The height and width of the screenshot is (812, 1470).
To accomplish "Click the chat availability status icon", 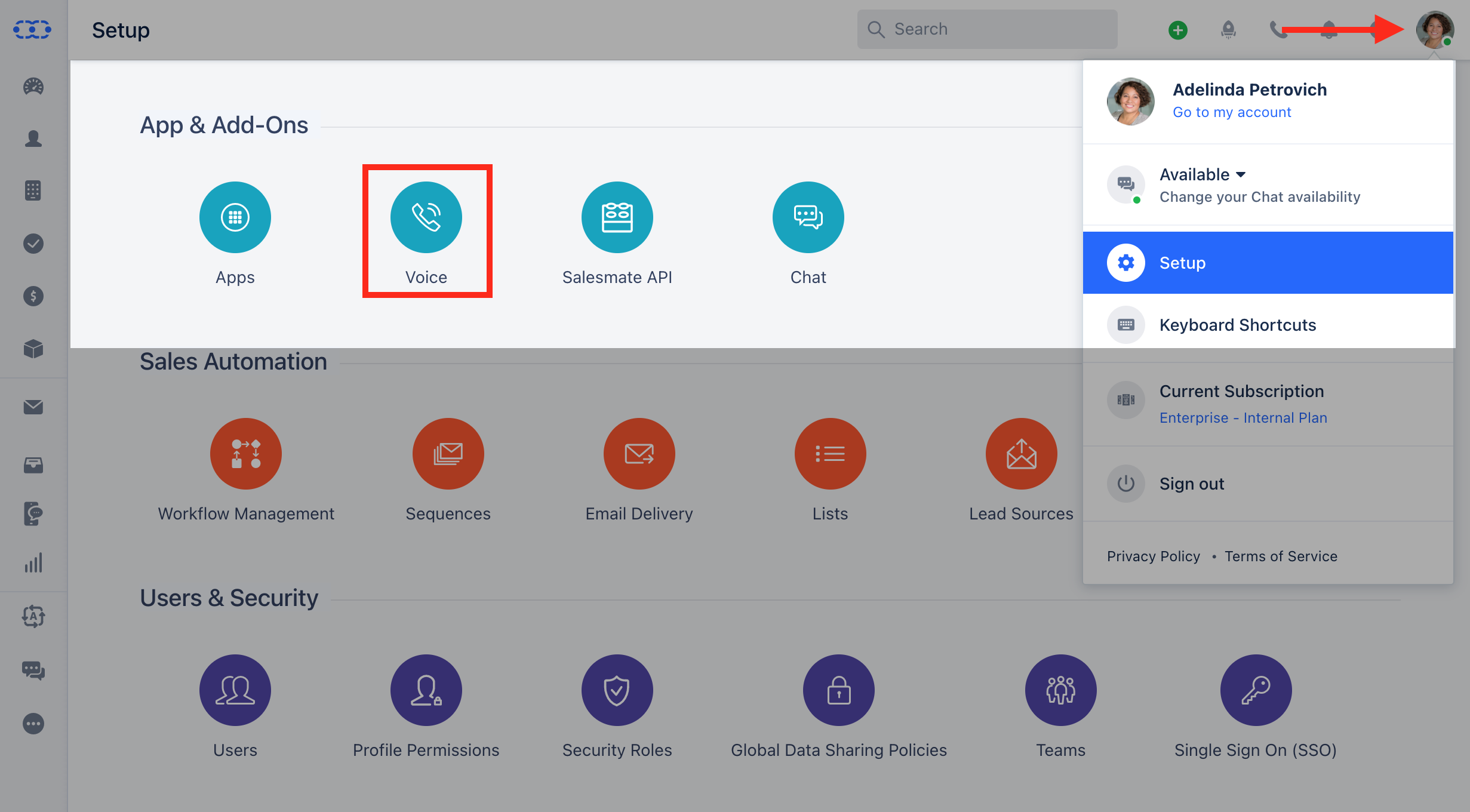I will coord(1126,184).
